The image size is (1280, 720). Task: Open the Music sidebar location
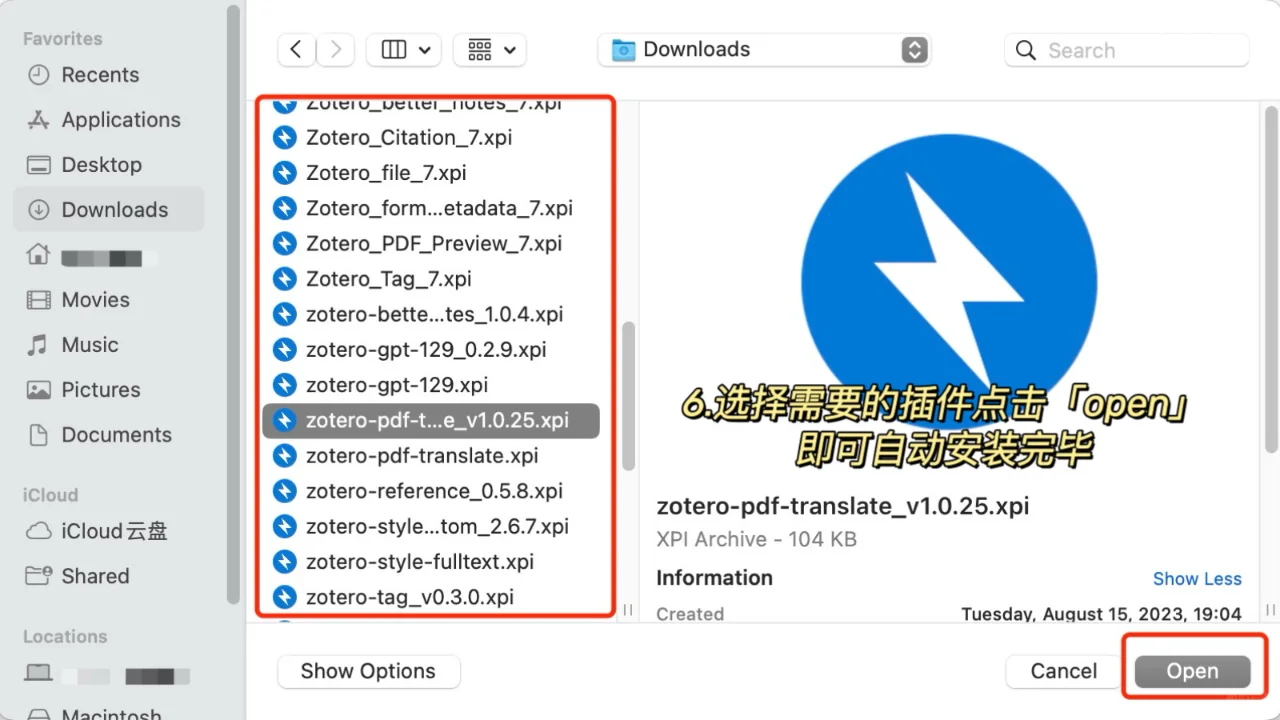point(88,344)
